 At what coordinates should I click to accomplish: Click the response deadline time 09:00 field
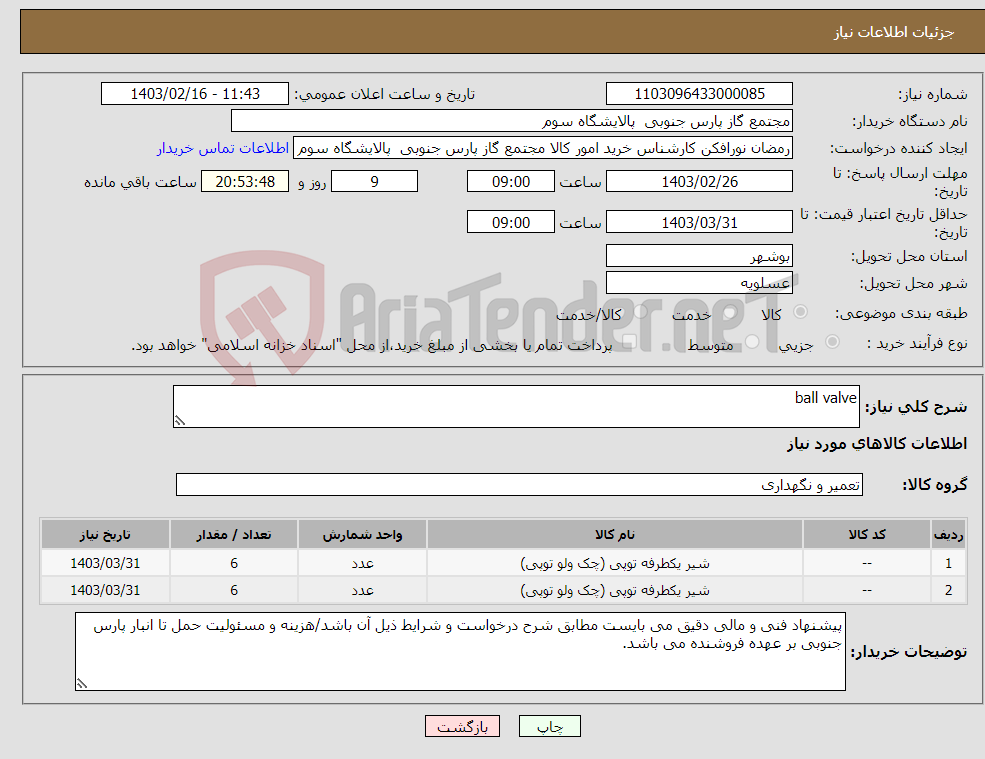511,182
